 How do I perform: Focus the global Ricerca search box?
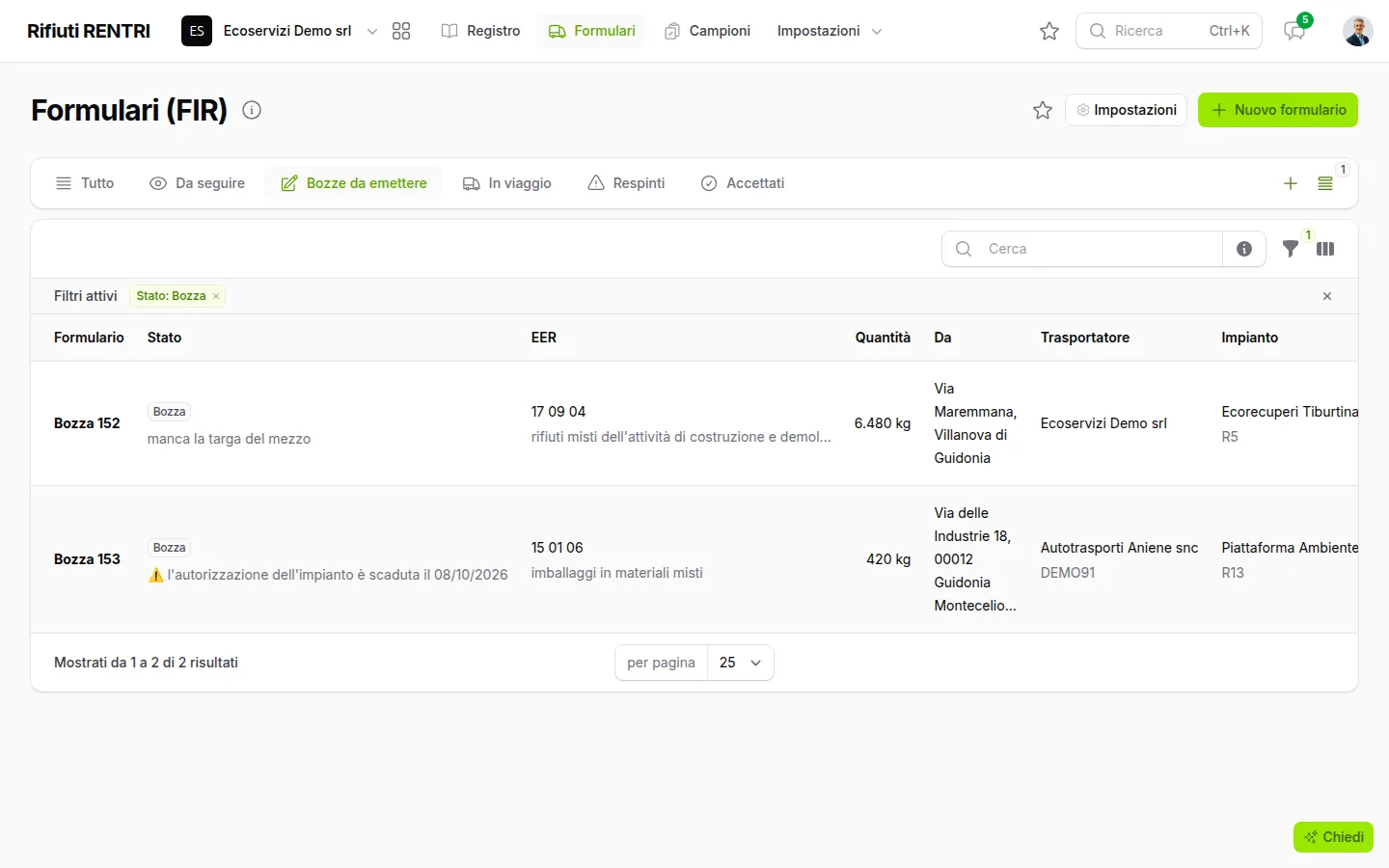coord(1169,31)
